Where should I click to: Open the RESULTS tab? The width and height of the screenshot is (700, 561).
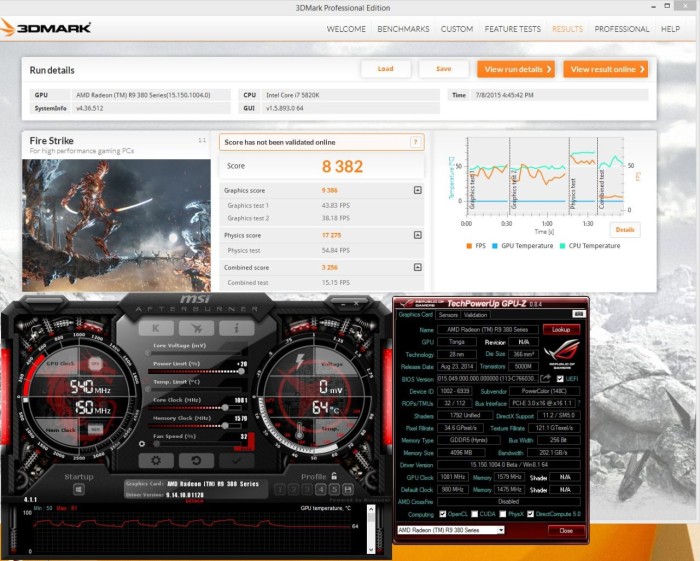tap(567, 29)
